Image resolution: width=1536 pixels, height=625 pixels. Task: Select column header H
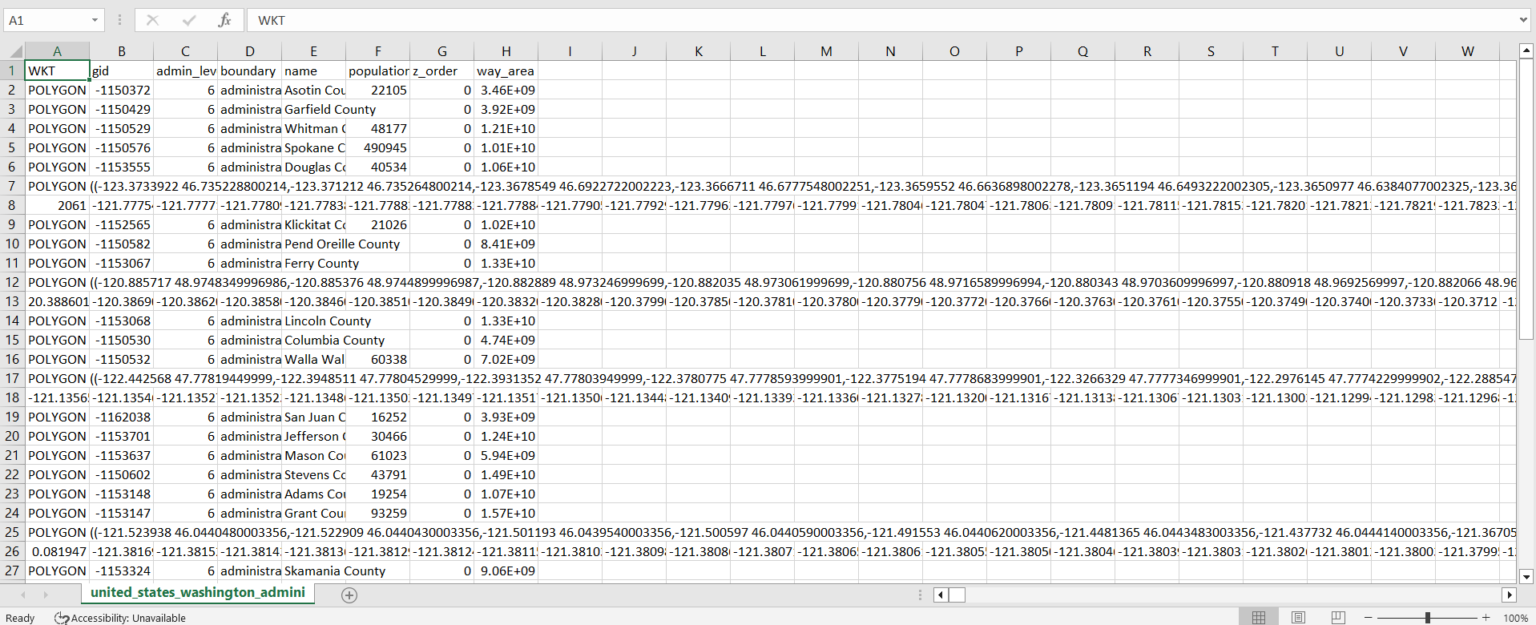(505, 50)
